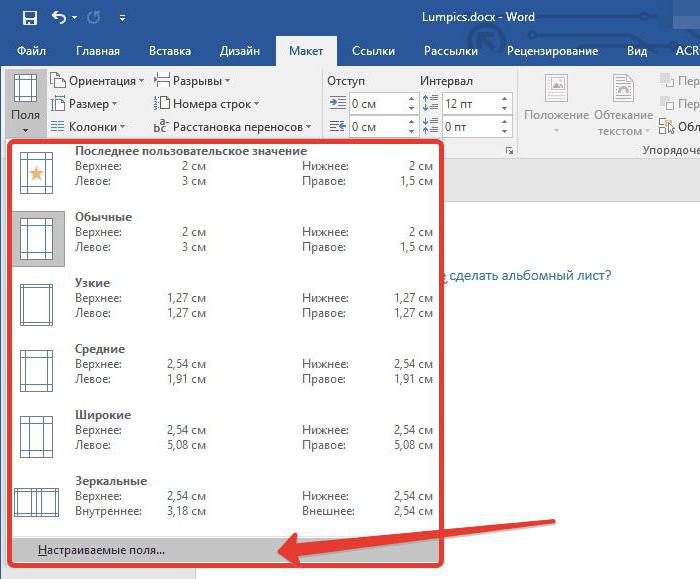Screen dimensions: 700x579
Task: Open the Файл tab
Action: point(30,51)
